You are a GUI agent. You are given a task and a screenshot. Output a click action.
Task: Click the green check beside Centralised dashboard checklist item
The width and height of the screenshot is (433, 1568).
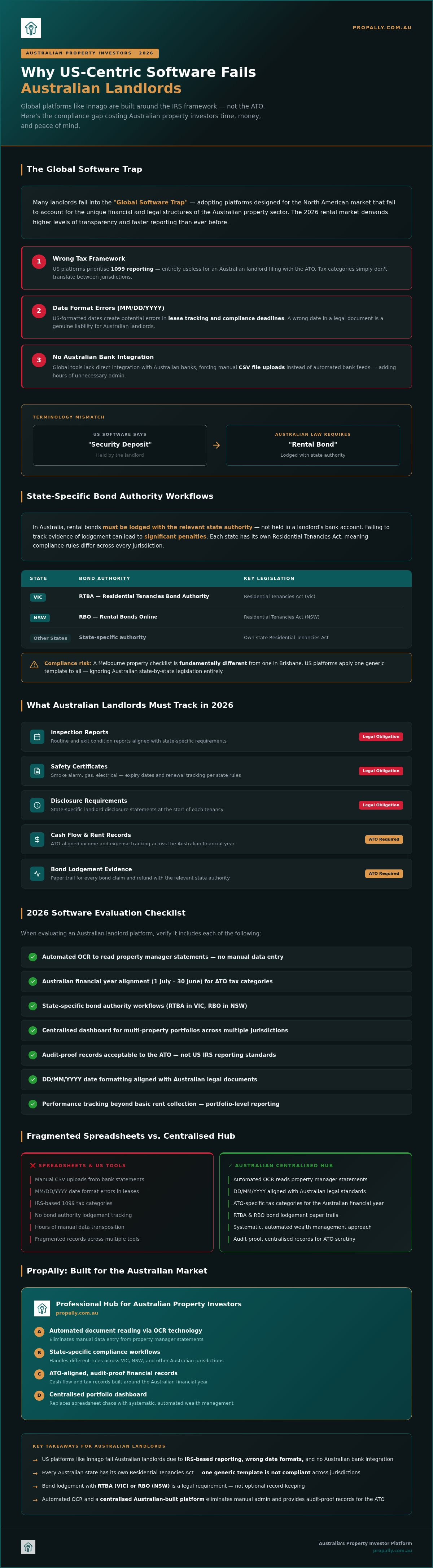(33, 1031)
